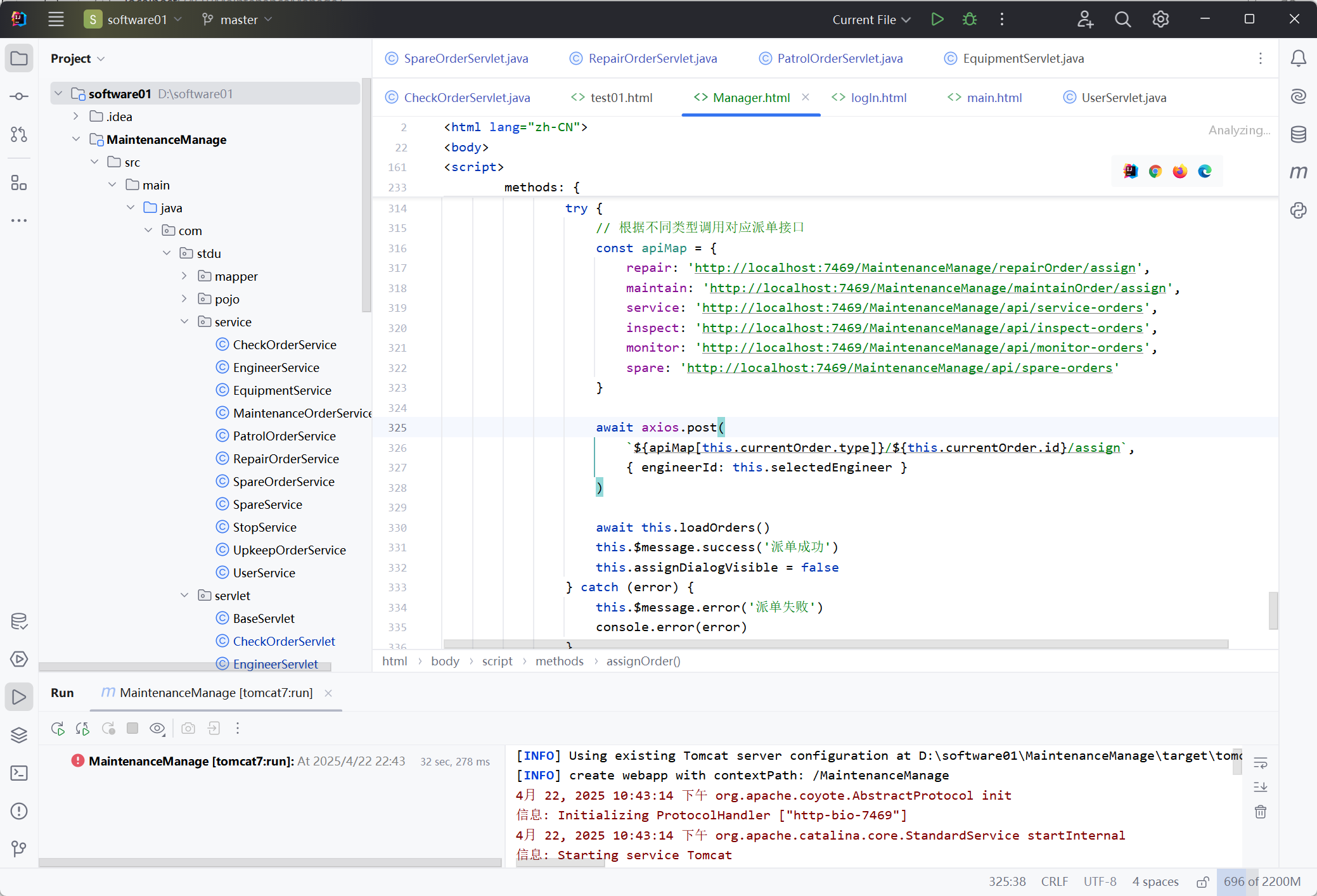Collapse the service folder in the project tree
1317x896 pixels.
click(x=184, y=322)
